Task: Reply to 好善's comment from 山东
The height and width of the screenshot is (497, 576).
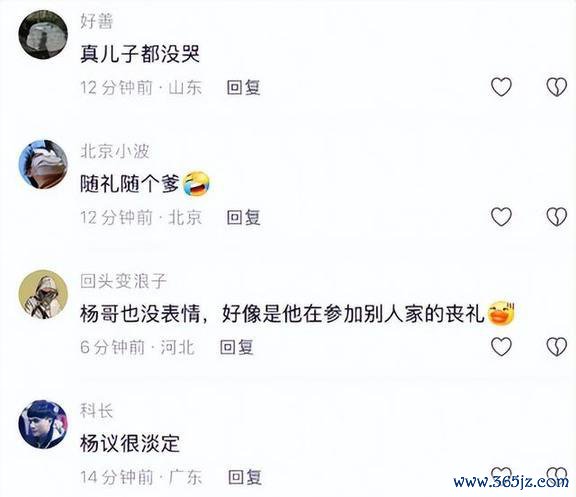Action: tap(244, 88)
